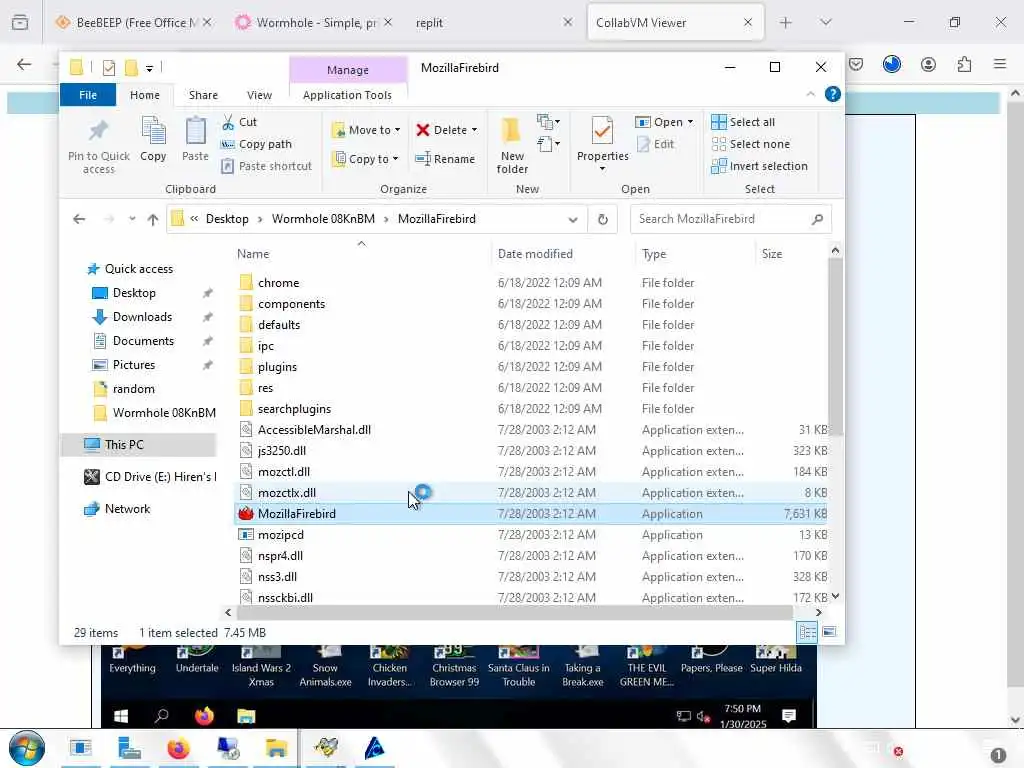Expand Delete options arrow

475,130
